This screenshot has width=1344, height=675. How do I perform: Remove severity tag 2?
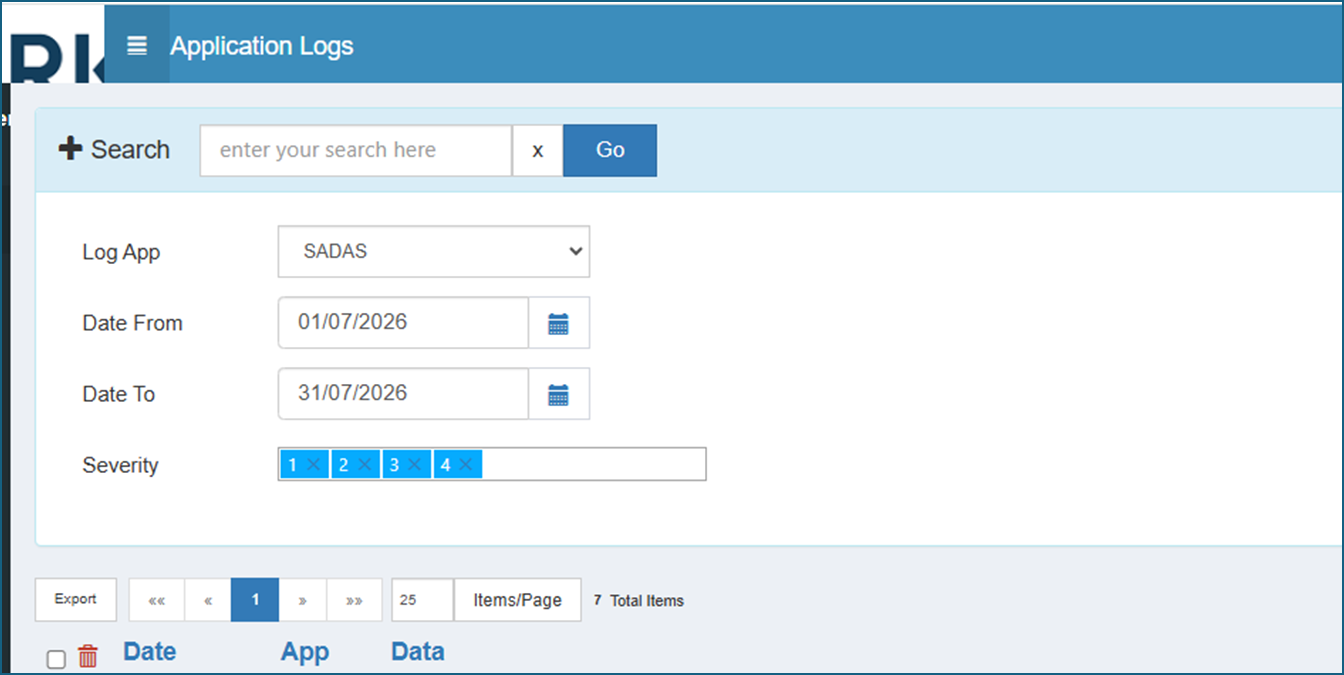[x=364, y=464]
